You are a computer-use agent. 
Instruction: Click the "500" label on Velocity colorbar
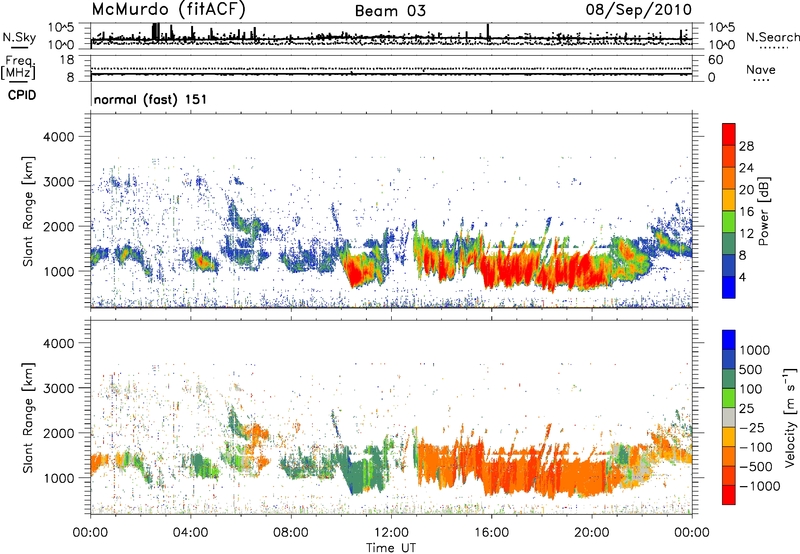[751, 369]
